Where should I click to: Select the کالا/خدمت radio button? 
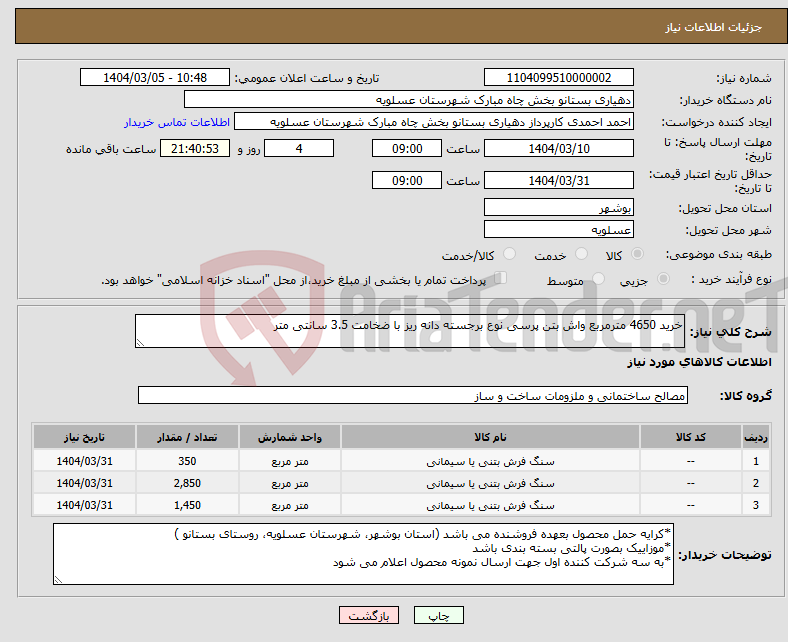point(509,254)
